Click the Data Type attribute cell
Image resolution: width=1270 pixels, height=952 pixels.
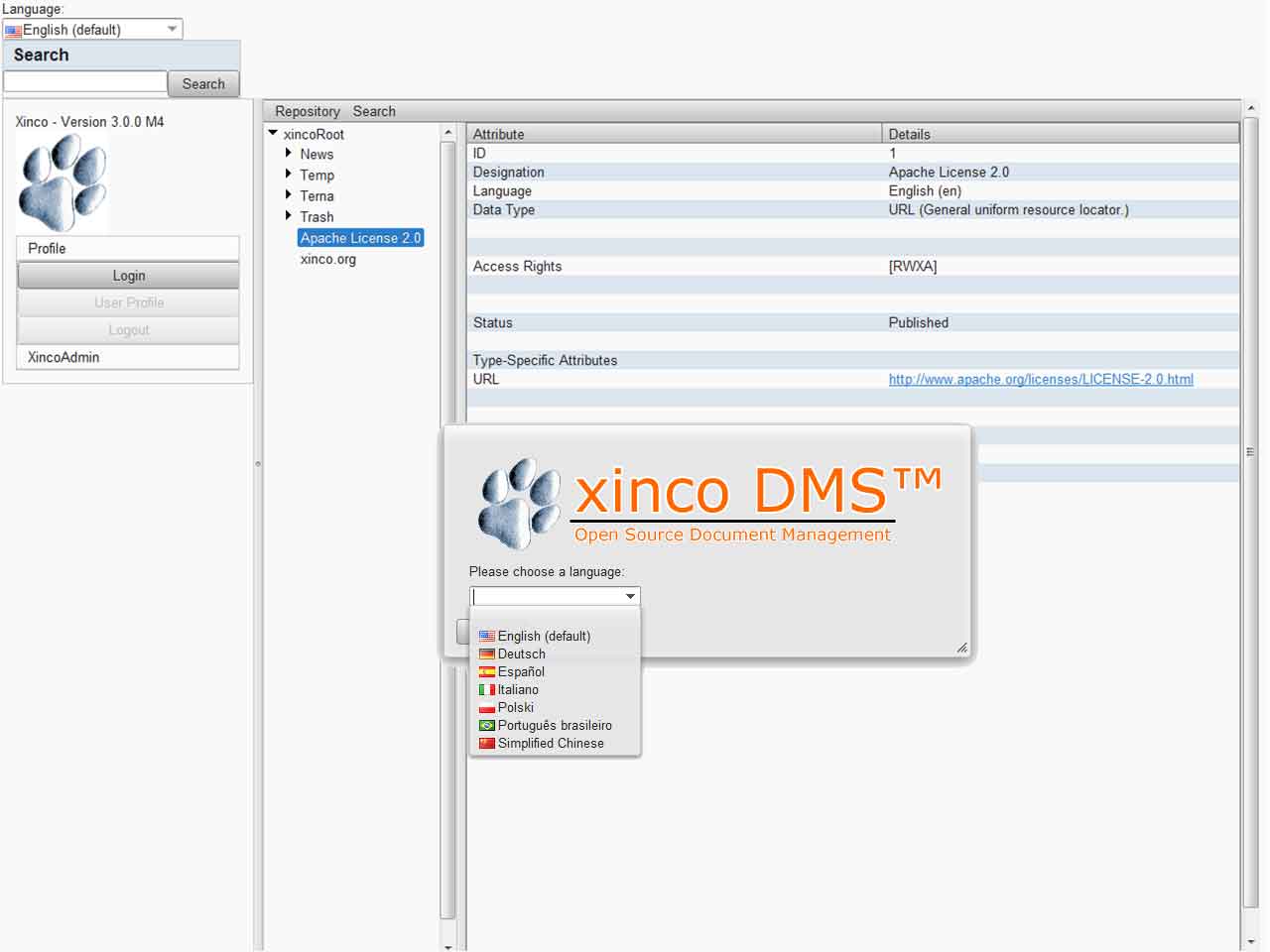[x=504, y=209]
